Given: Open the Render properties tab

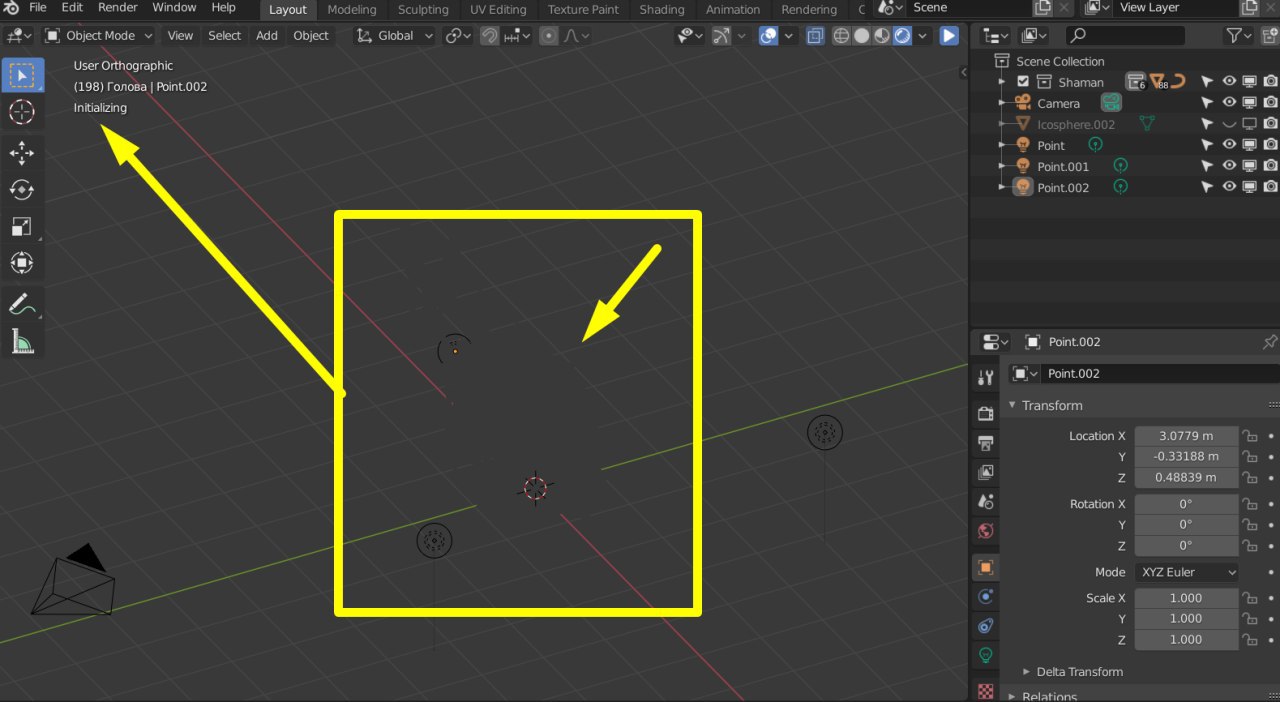Looking at the screenshot, I should [x=985, y=413].
